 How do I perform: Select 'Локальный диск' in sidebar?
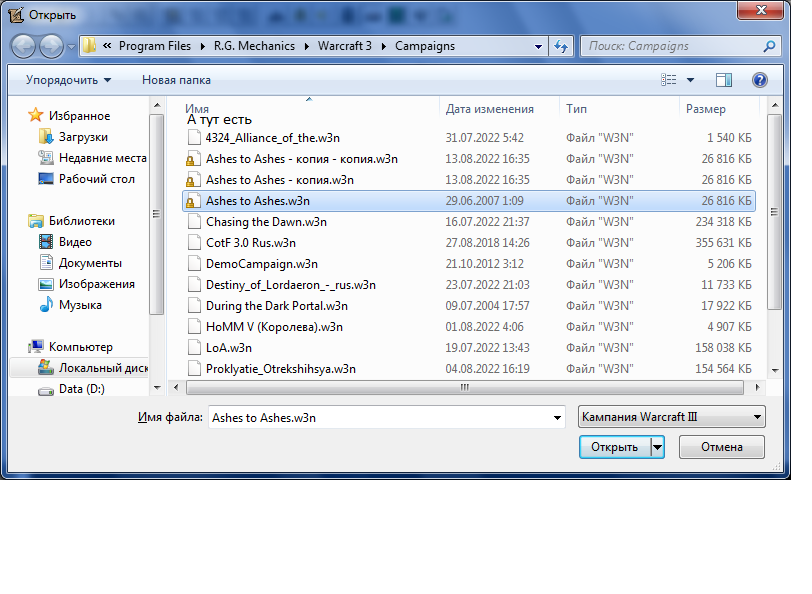103,368
